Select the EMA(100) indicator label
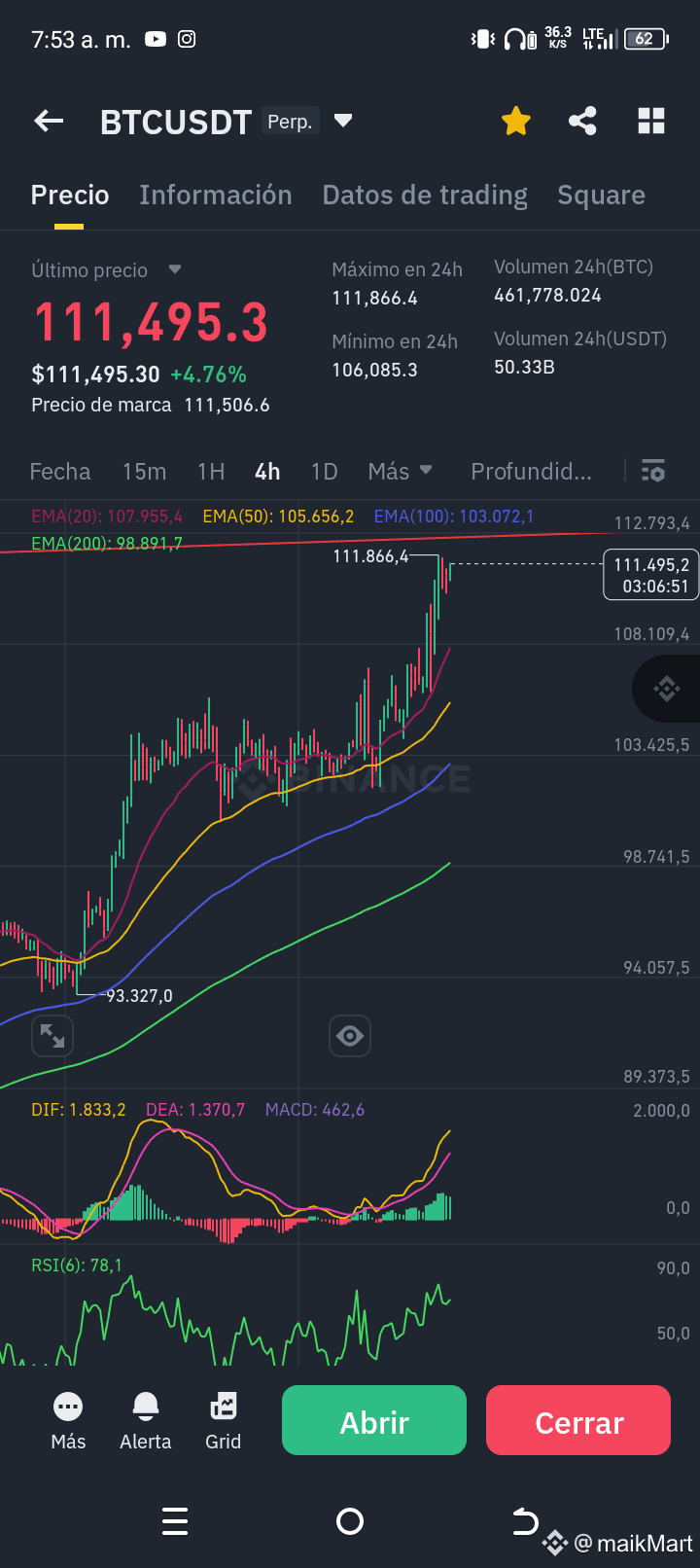 coord(454,517)
